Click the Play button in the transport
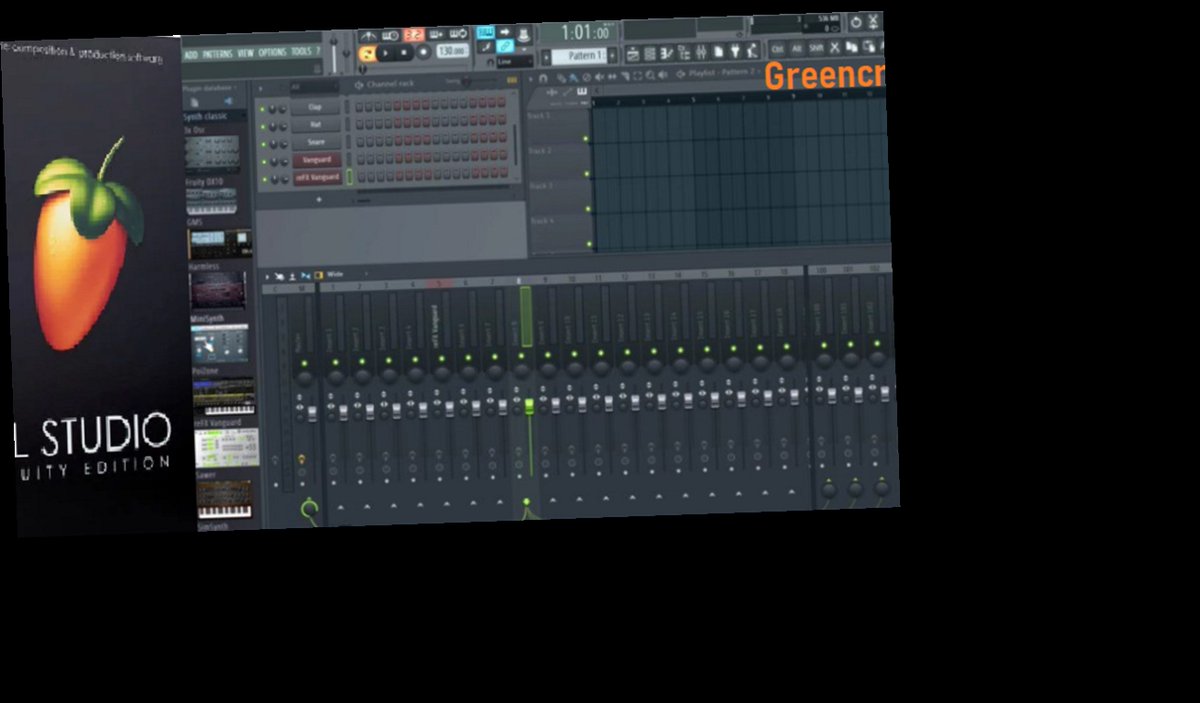The image size is (1200, 703). pyautogui.click(x=385, y=53)
